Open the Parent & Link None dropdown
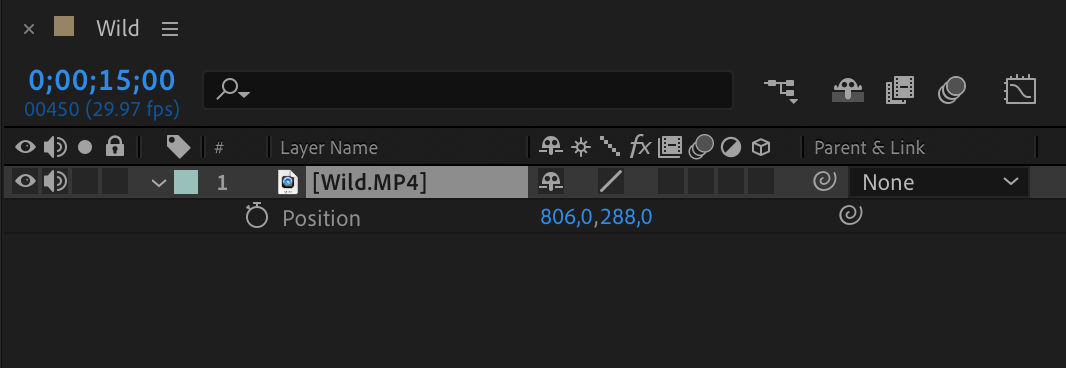1066x368 pixels. [939, 182]
